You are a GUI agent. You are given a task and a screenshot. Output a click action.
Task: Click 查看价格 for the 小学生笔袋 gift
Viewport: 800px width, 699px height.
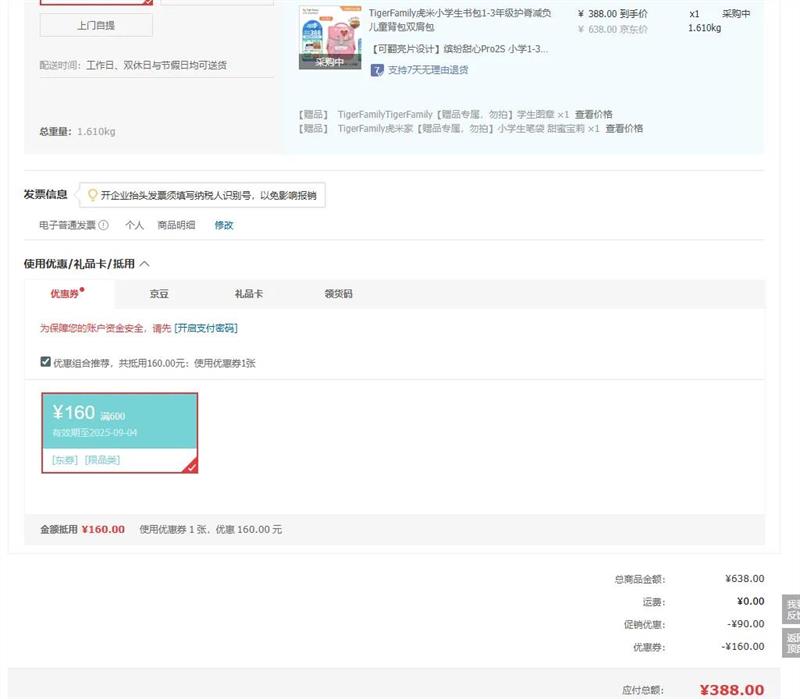pyautogui.click(x=623, y=128)
